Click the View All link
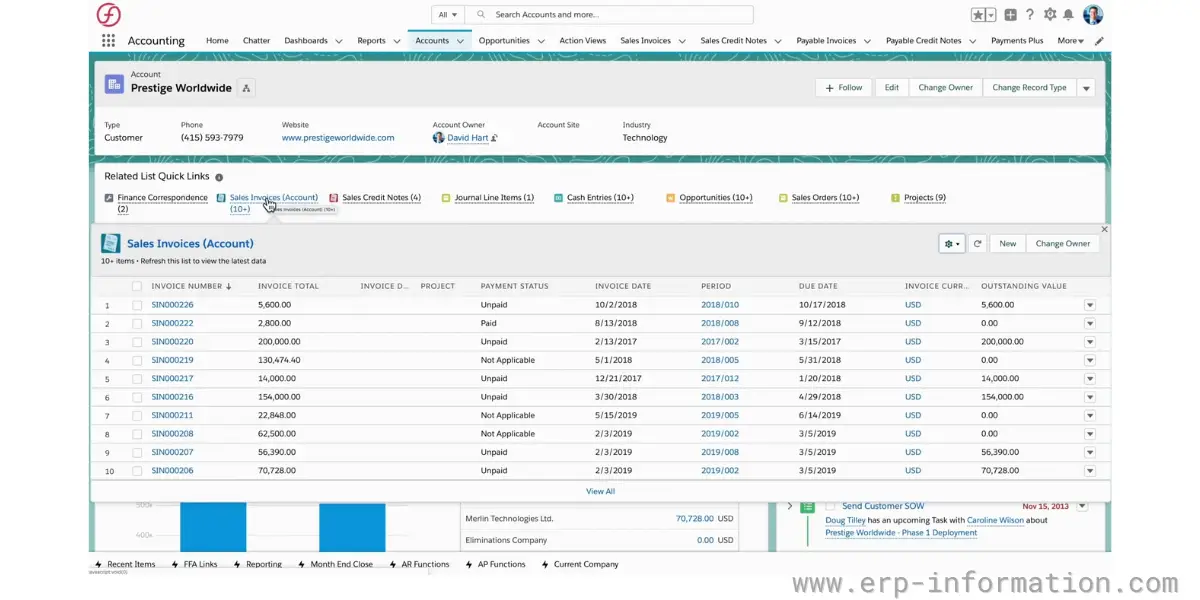Viewport: 1200px width, 600px height. tap(599, 490)
